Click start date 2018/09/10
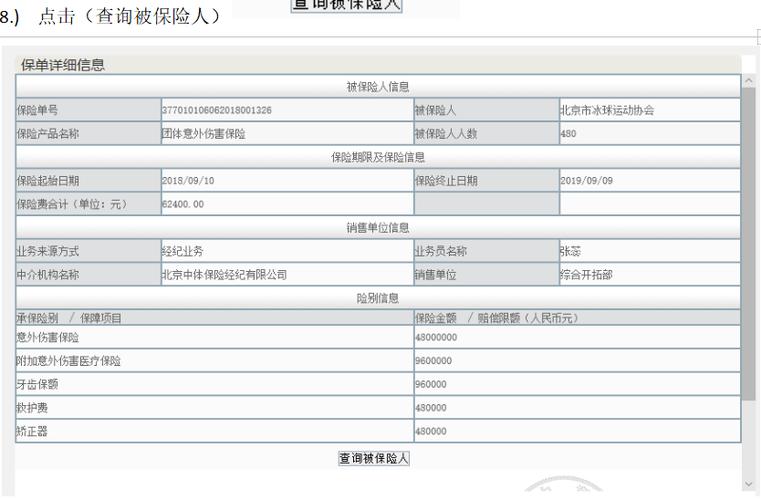Image resolution: width=761 pixels, height=500 pixels. [x=188, y=181]
